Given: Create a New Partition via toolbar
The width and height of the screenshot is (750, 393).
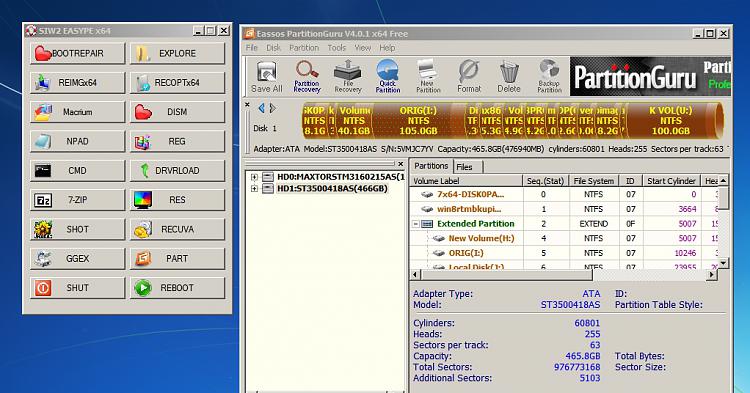Looking at the screenshot, I should [428, 76].
